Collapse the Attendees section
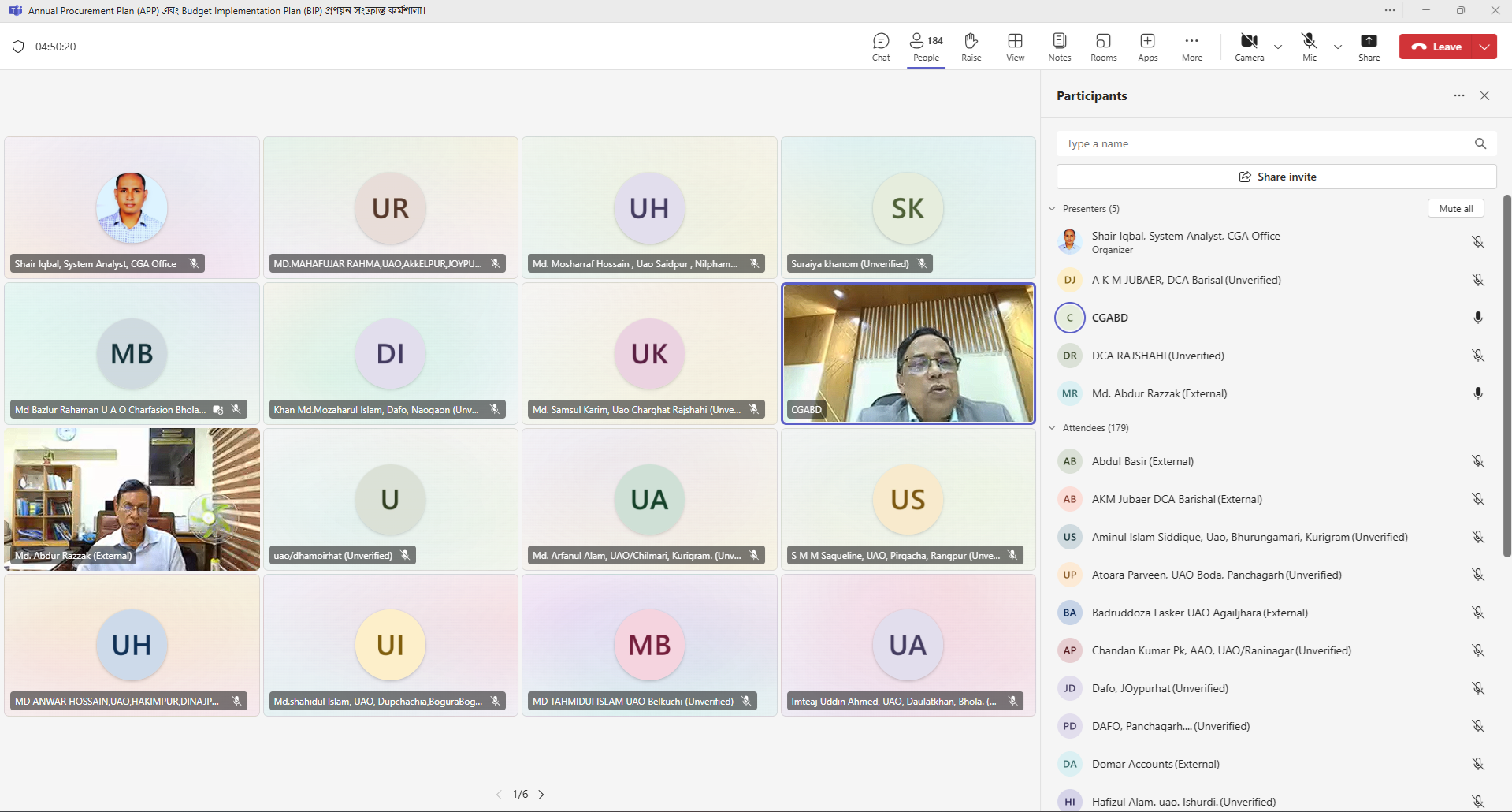1512x812 pixels. click(1052, 428)
